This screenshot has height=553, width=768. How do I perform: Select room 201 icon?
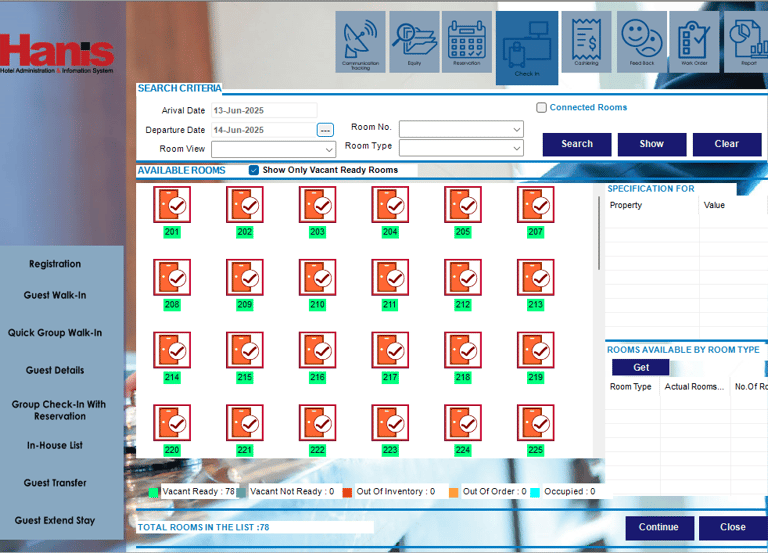[x=172, y=204]
